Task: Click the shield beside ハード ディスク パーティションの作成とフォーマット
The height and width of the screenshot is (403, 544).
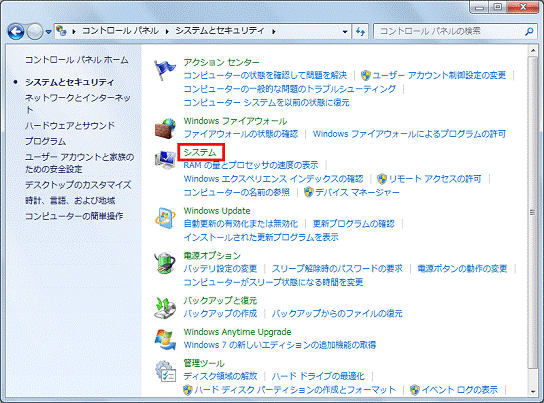Action: point(188,390)
